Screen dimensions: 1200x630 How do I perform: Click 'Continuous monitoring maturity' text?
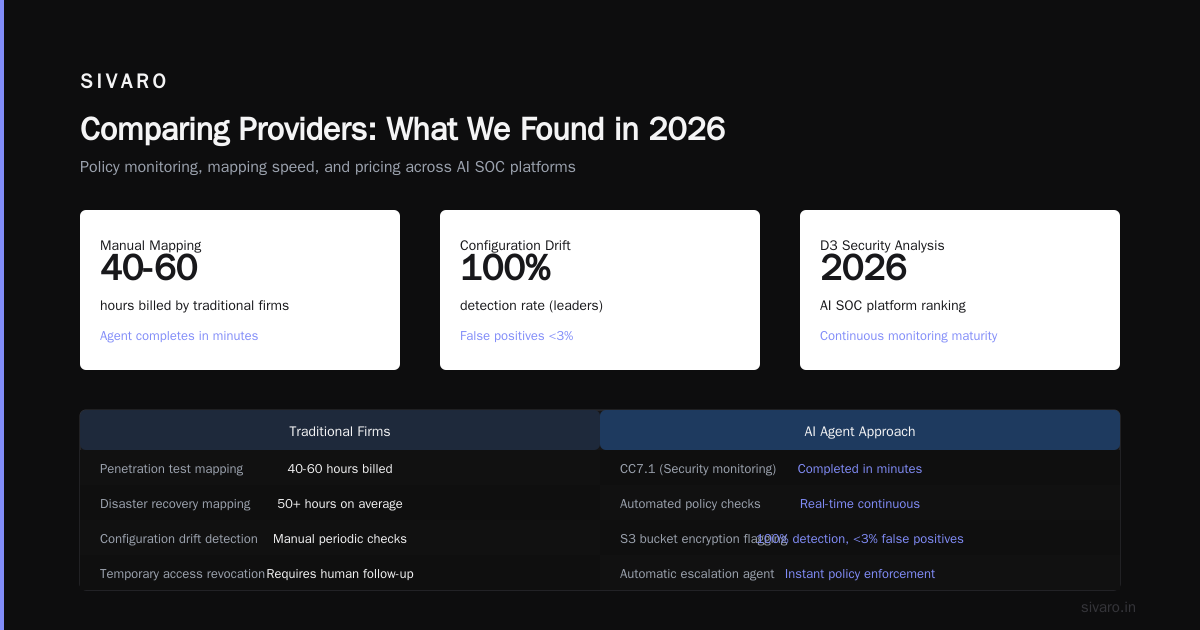(x=908, y=336)
